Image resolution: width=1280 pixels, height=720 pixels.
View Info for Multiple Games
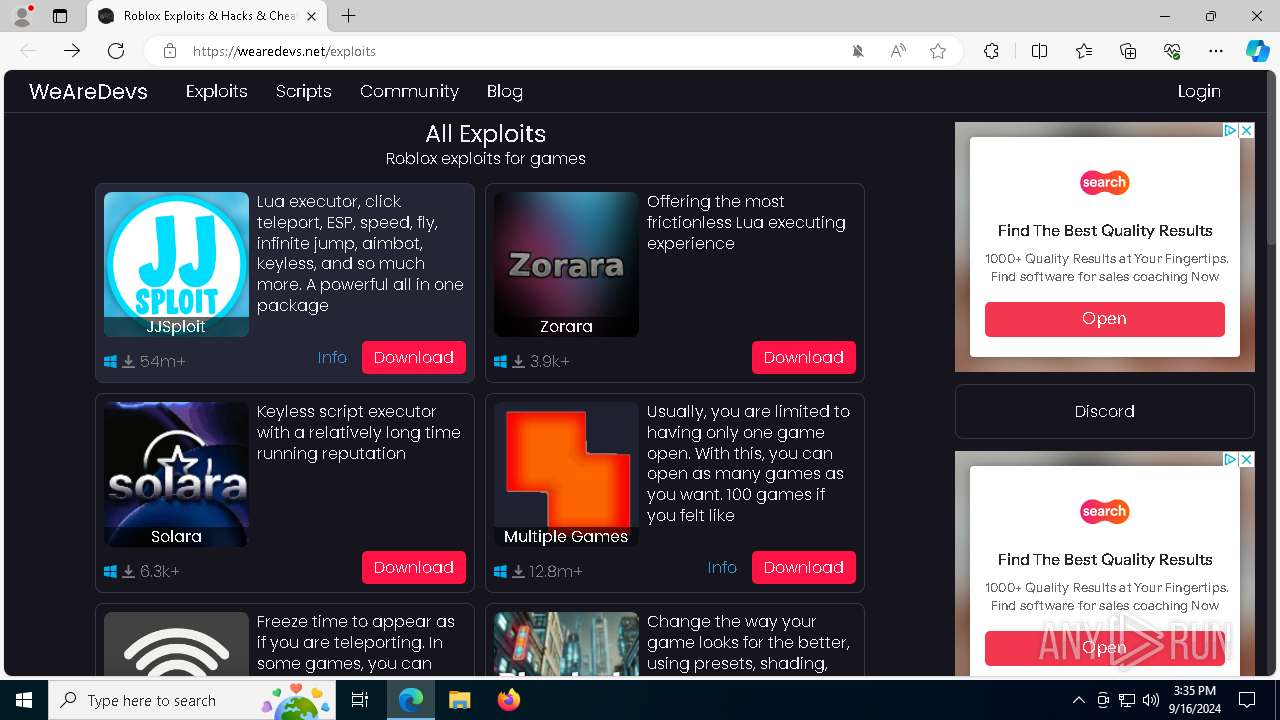(x=722, y=567)
